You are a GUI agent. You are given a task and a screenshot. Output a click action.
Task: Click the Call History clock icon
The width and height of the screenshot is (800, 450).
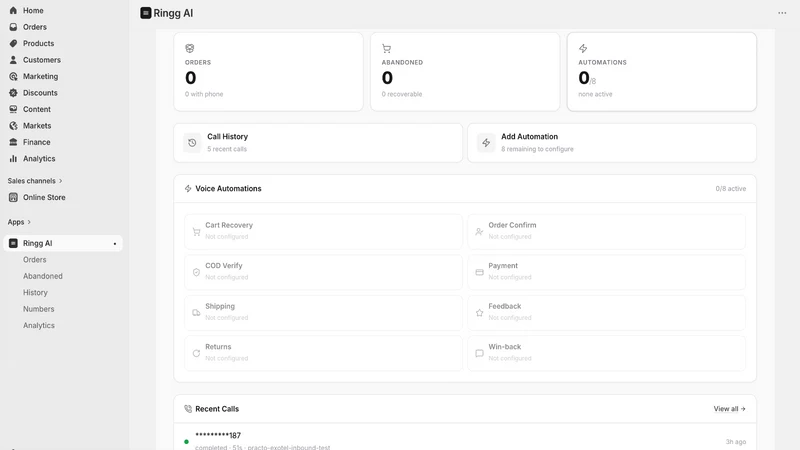pyautogui.click(x=192, y=143)
